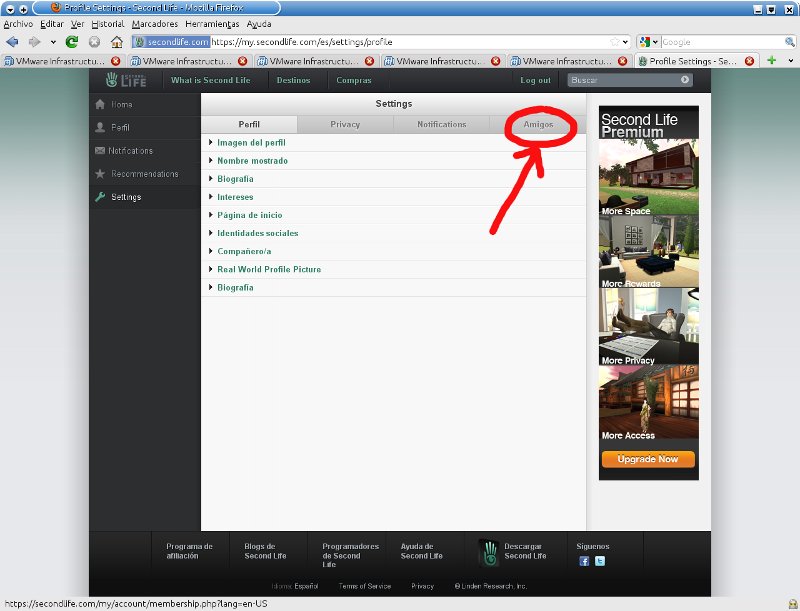
Task: Click the Notifications envelope icon in sidebar
Action: click(x=100, y=150)
